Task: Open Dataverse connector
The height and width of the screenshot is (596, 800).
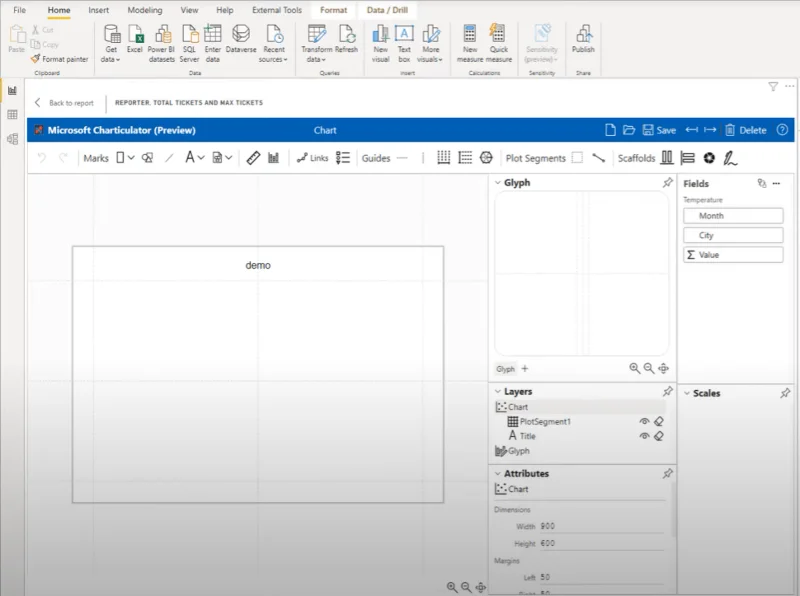Action: pyautogui.click(x=241, y=39)
